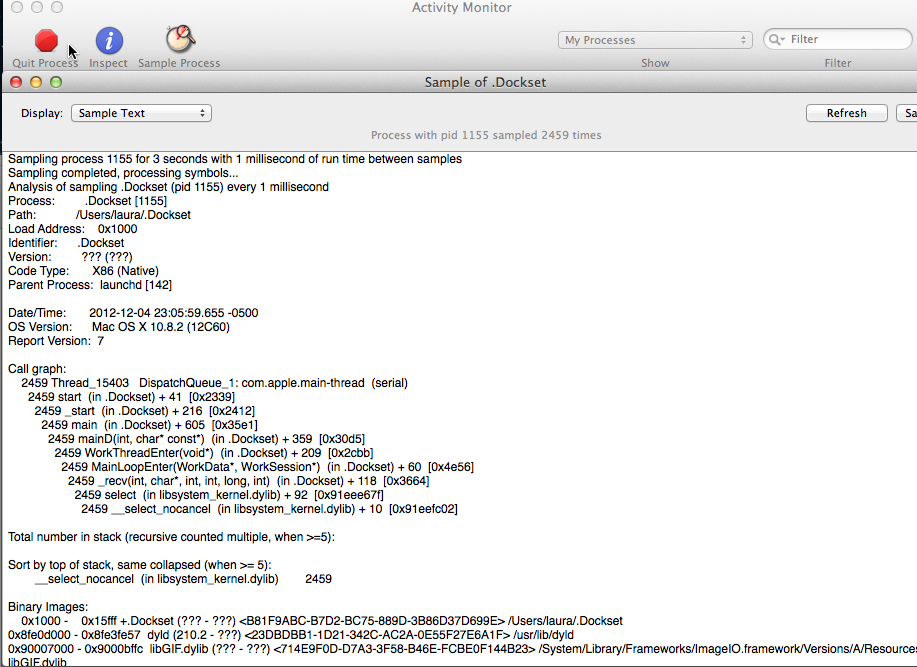
Task: Click the '2459 start (in .Dockset) + 41' line
Action: point(131,398)
